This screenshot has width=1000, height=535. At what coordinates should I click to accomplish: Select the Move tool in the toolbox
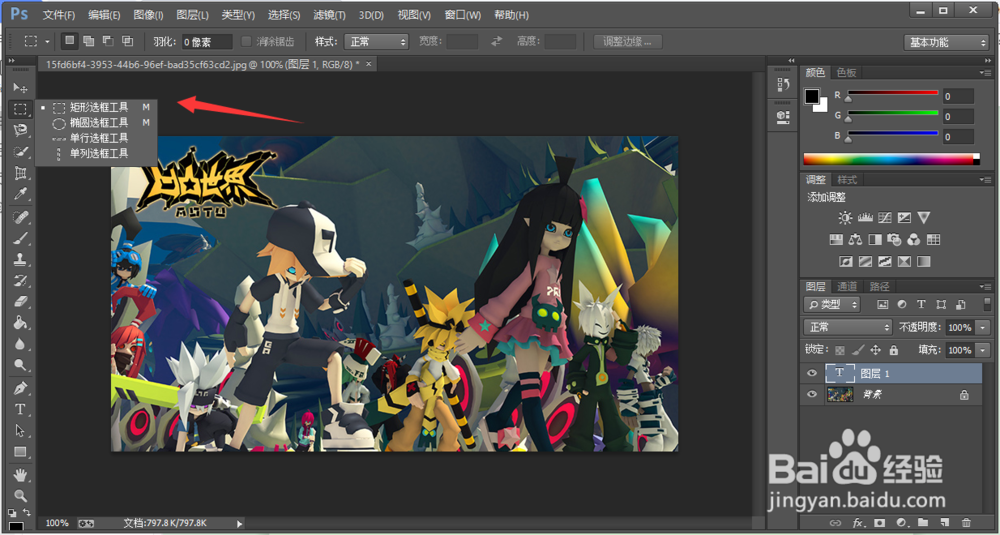pos(20,88)
